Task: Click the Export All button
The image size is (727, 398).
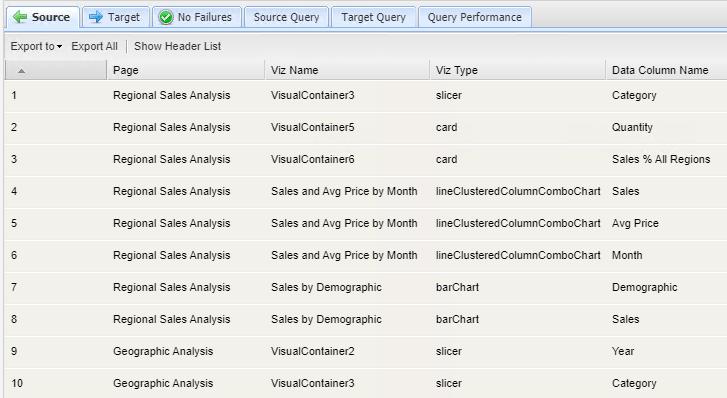Action: point(95,46)
